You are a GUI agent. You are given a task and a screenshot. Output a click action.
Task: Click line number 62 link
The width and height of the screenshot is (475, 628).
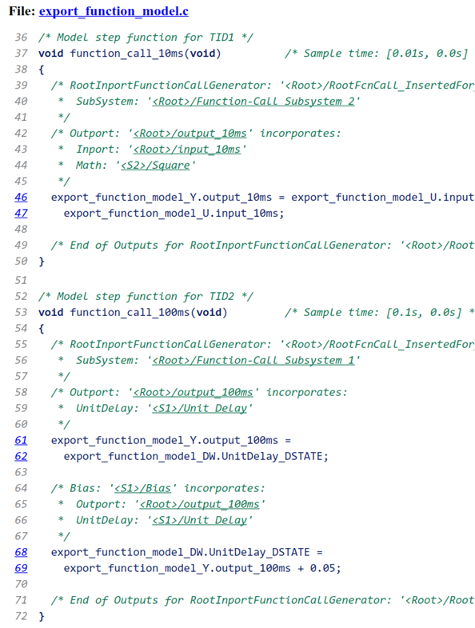21,456
